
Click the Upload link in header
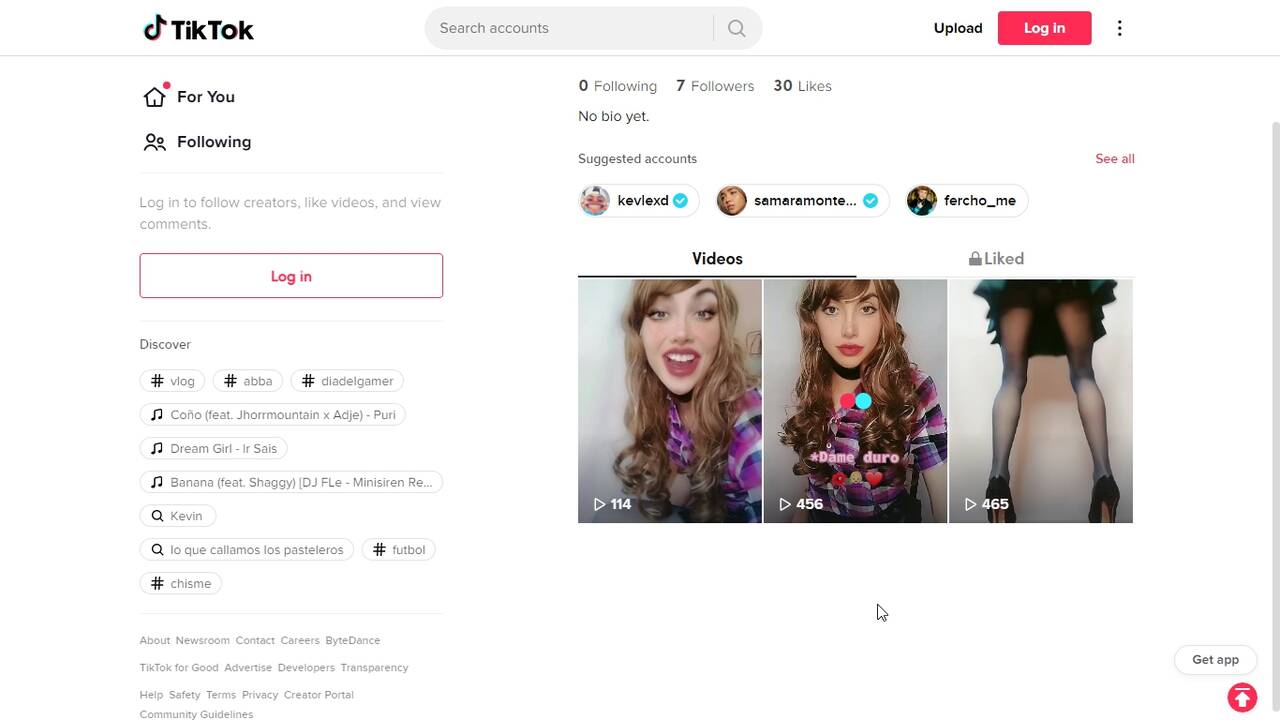[958, 28]
